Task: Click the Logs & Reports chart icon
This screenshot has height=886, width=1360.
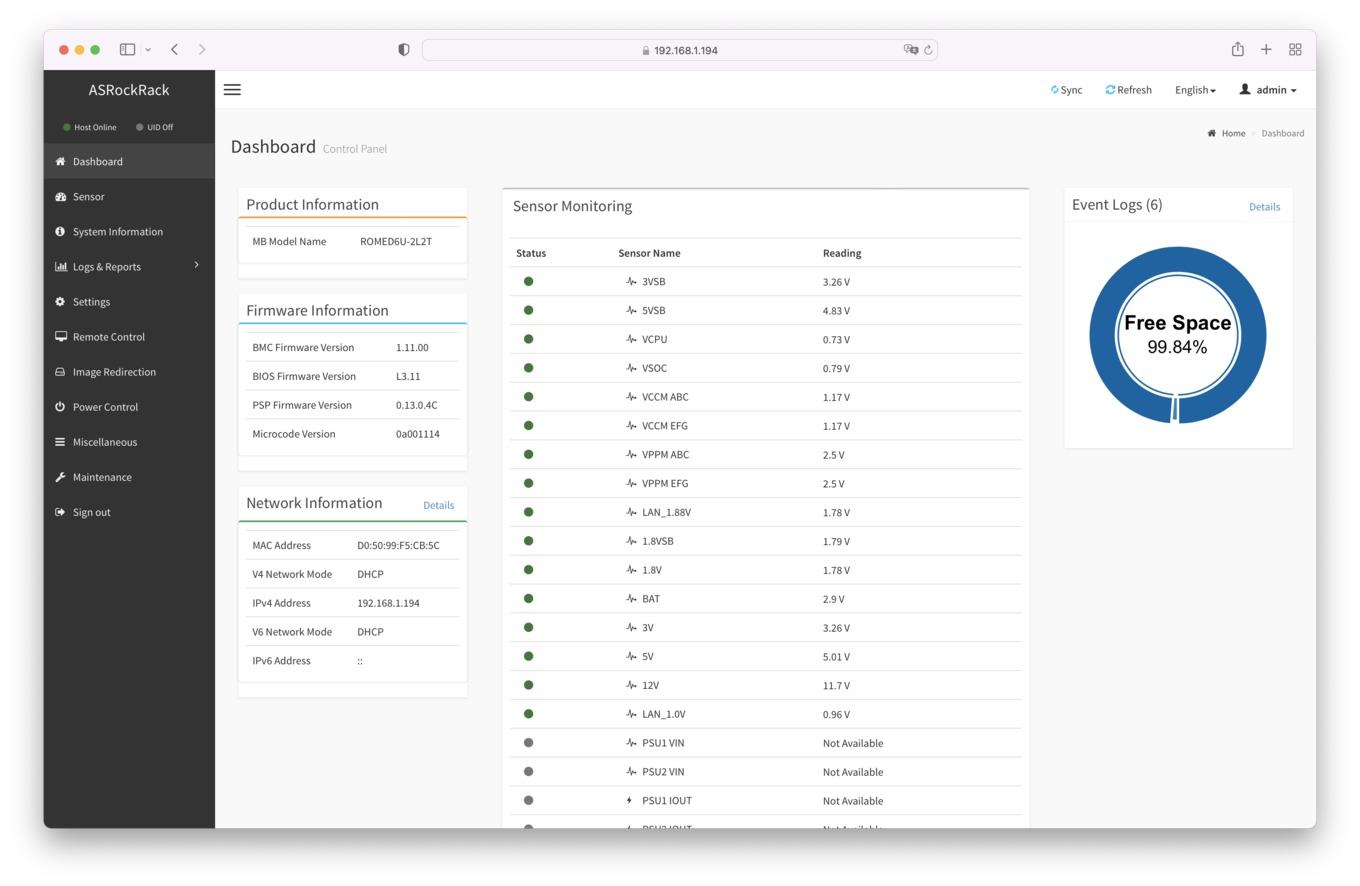Action: [x=60, y=267]
